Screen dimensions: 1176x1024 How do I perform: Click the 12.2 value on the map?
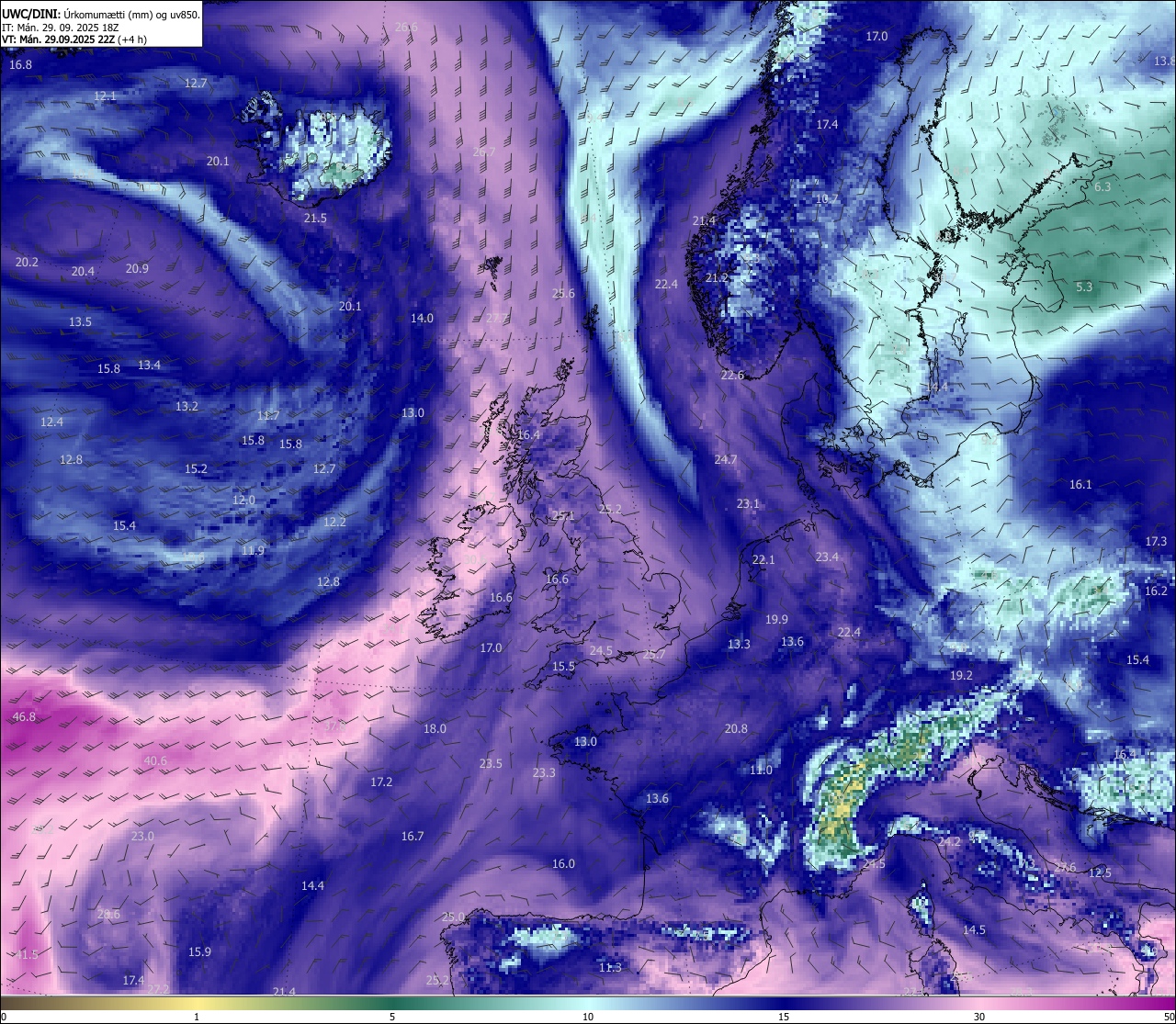click(334, 522)
